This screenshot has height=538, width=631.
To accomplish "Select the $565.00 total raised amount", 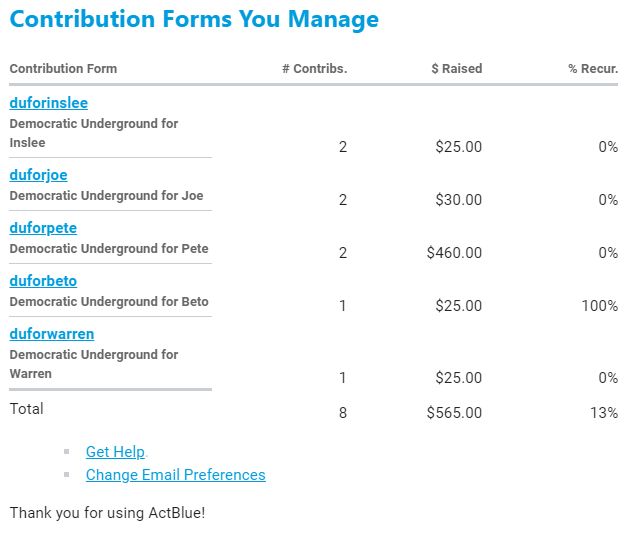I will 454,413.
